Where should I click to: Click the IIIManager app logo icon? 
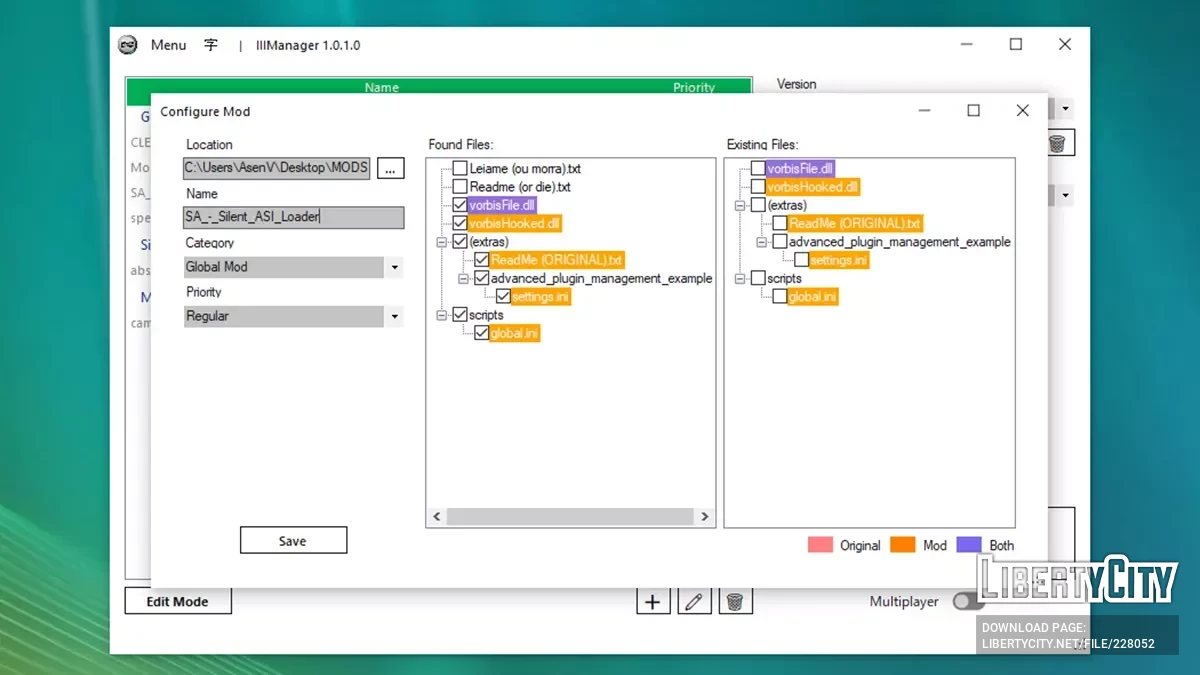point(128,45)
